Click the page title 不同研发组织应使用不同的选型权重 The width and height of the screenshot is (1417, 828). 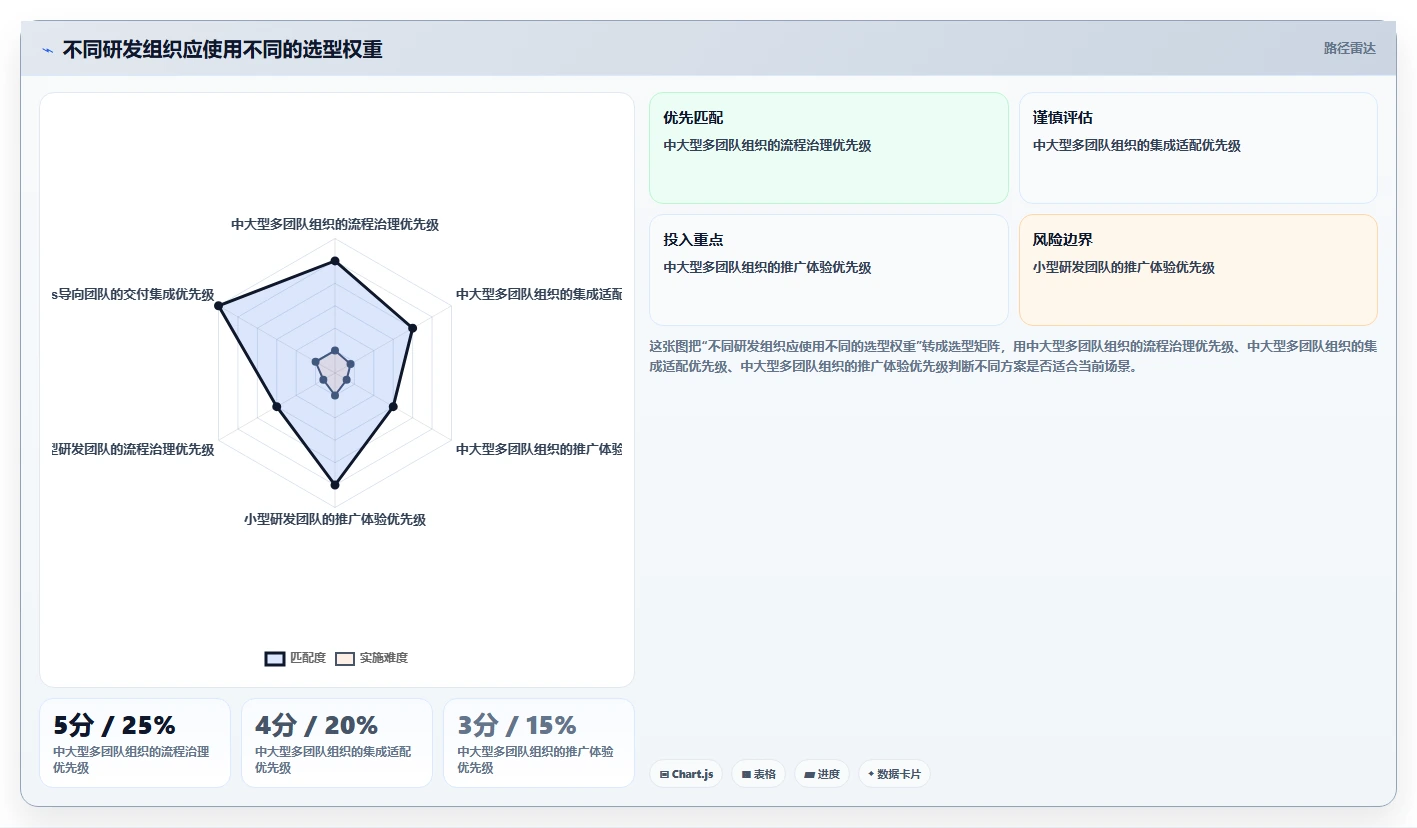223,50
